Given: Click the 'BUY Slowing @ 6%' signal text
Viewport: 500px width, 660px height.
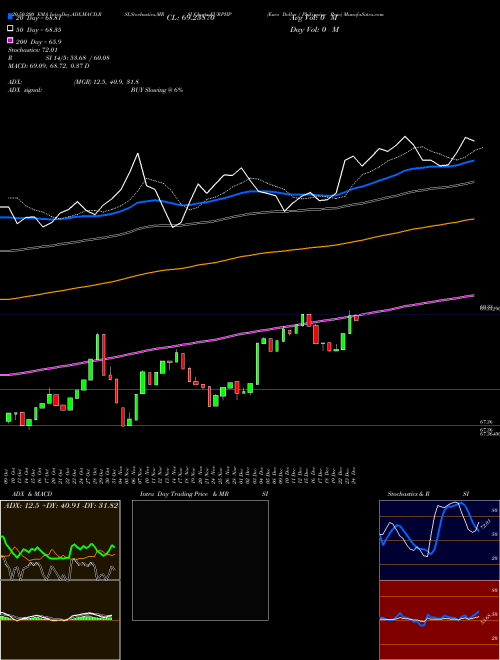Looking at the screenshot, I should pyautogui.click(x=157, y=90).
